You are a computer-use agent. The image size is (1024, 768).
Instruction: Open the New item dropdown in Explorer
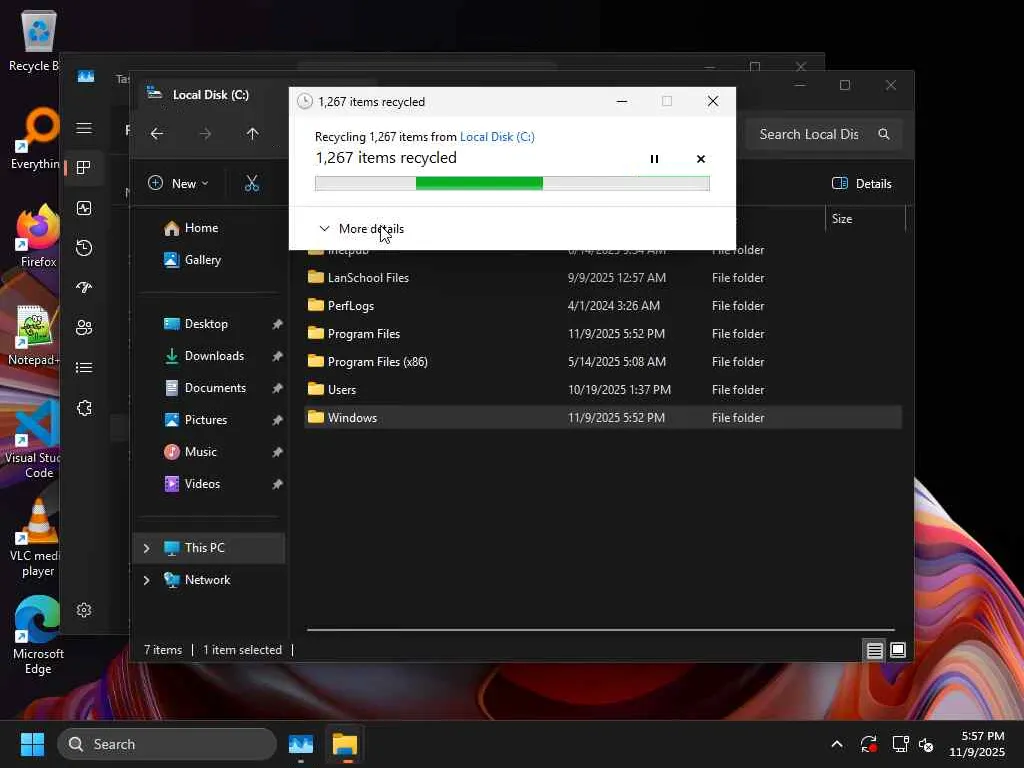pyautogui.click(x=178, y=184)
